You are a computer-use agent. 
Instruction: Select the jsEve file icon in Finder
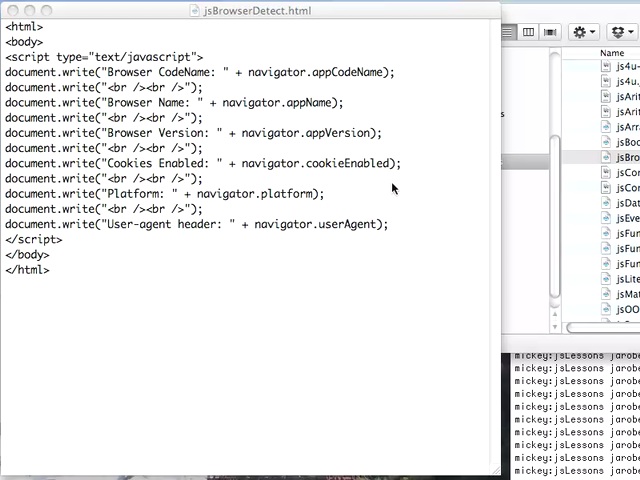point(606,218)
